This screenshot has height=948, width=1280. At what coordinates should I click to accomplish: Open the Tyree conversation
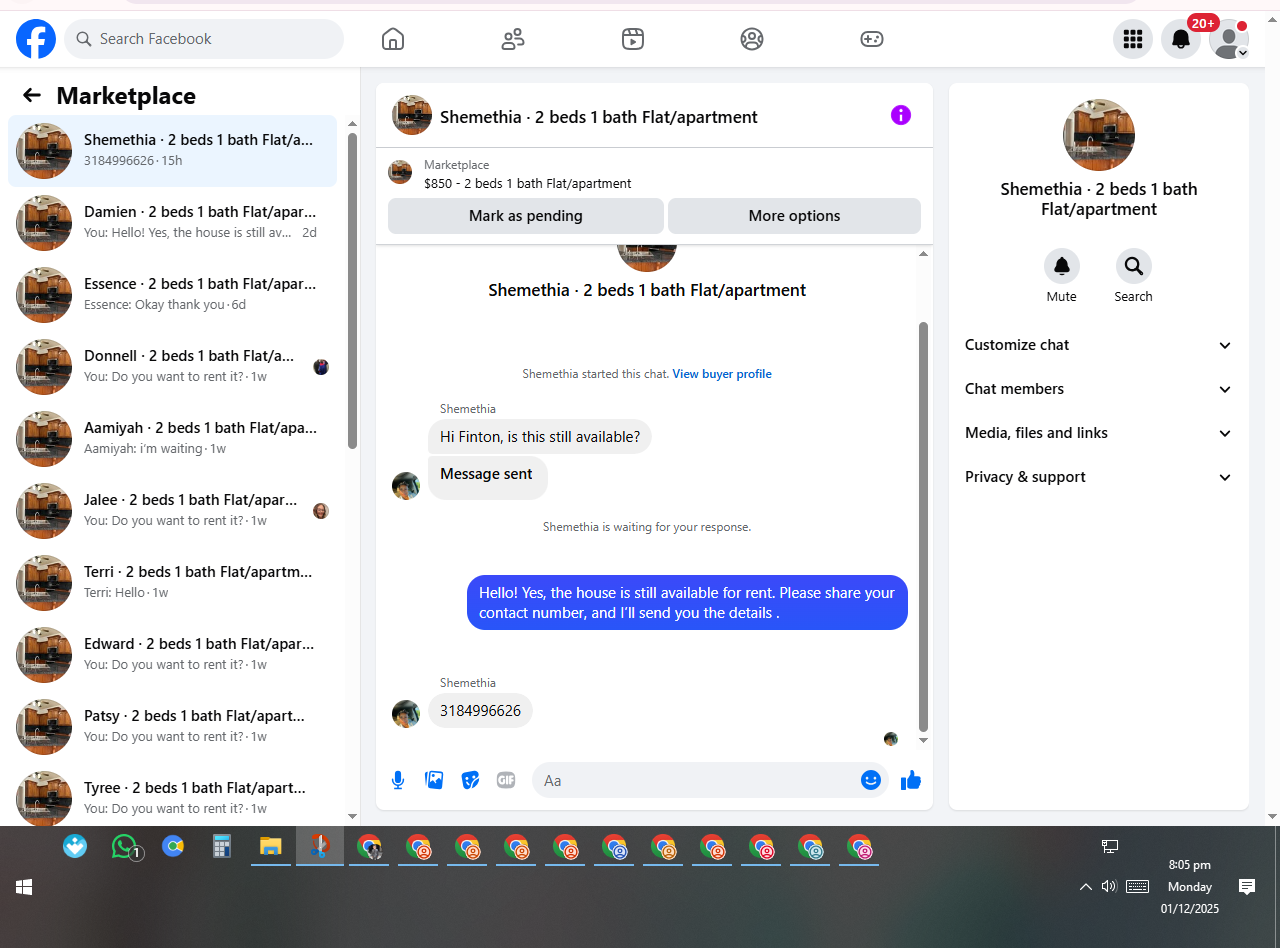coord(172,794)
